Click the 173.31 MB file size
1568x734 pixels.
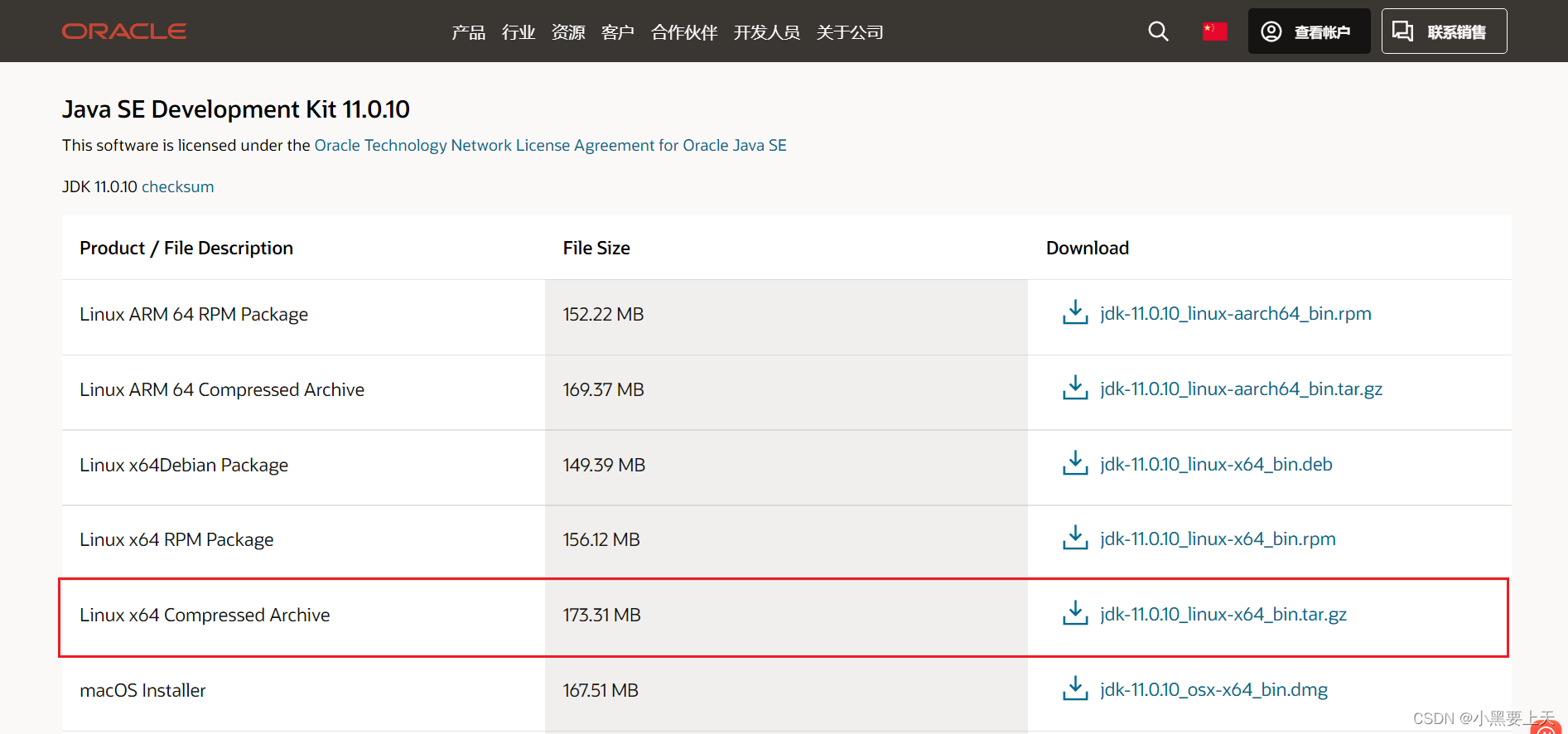(602, 616)
